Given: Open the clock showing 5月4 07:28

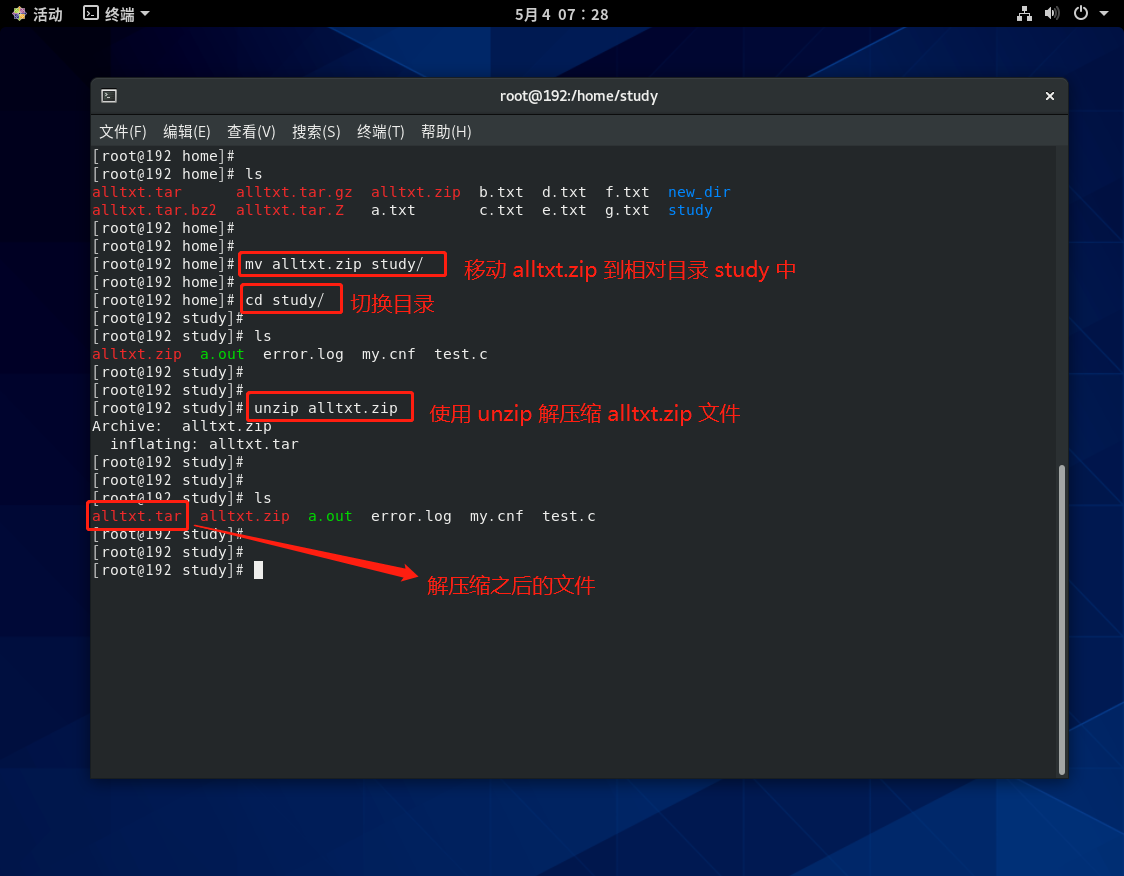Looking at the screenshot, I should click(x=561, y=14).
